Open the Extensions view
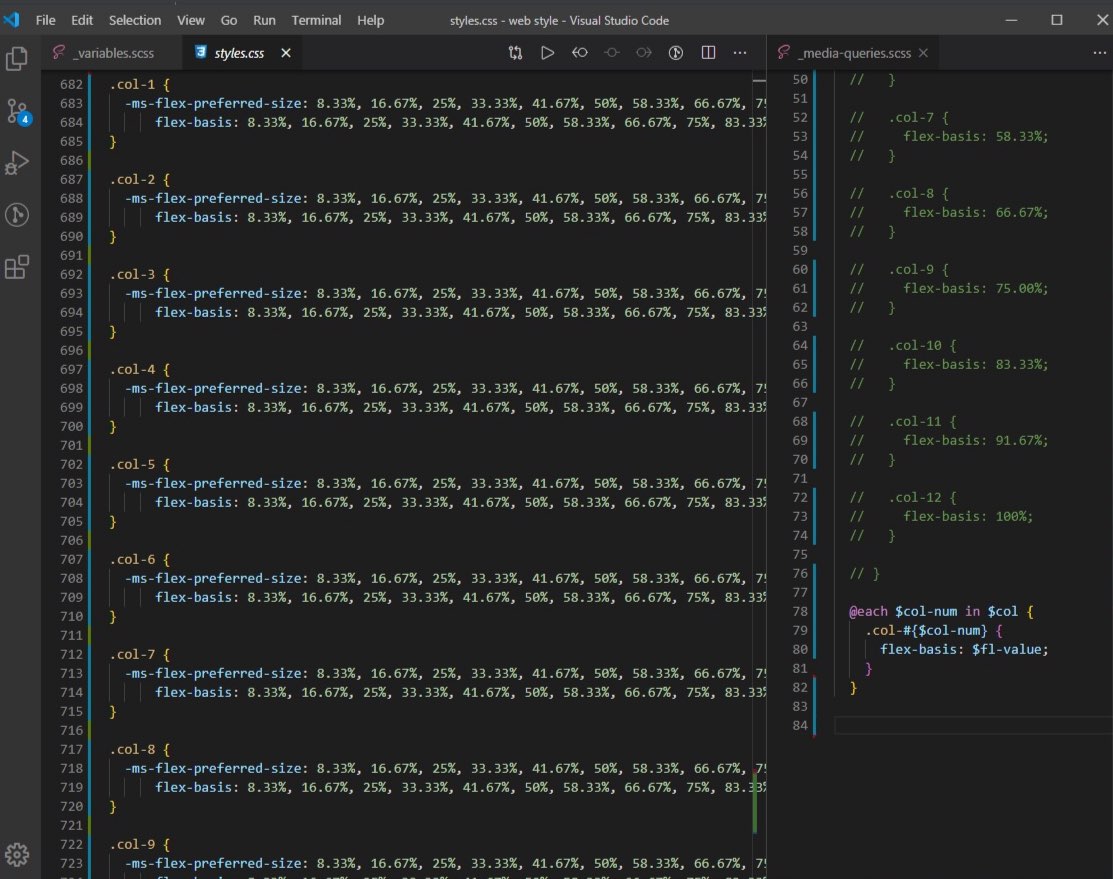 [17, 267]
